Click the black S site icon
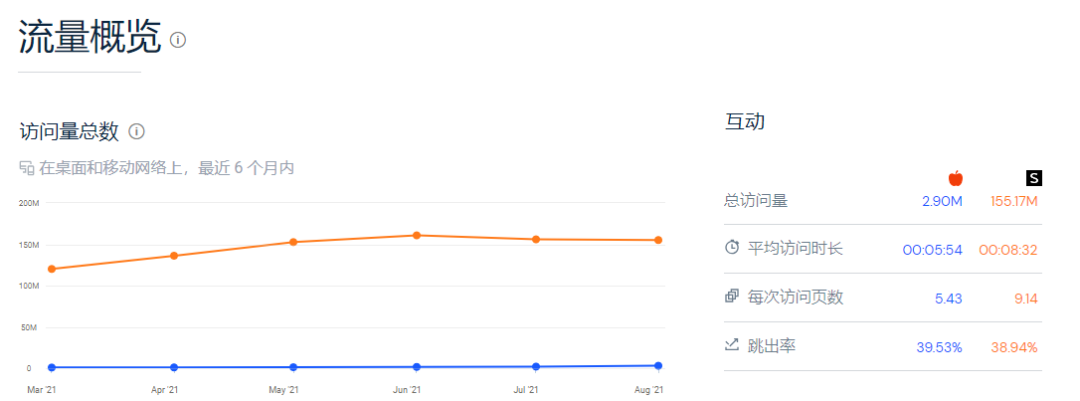The height and width of the screenshot is (401, 1080). coord(1034,178)
